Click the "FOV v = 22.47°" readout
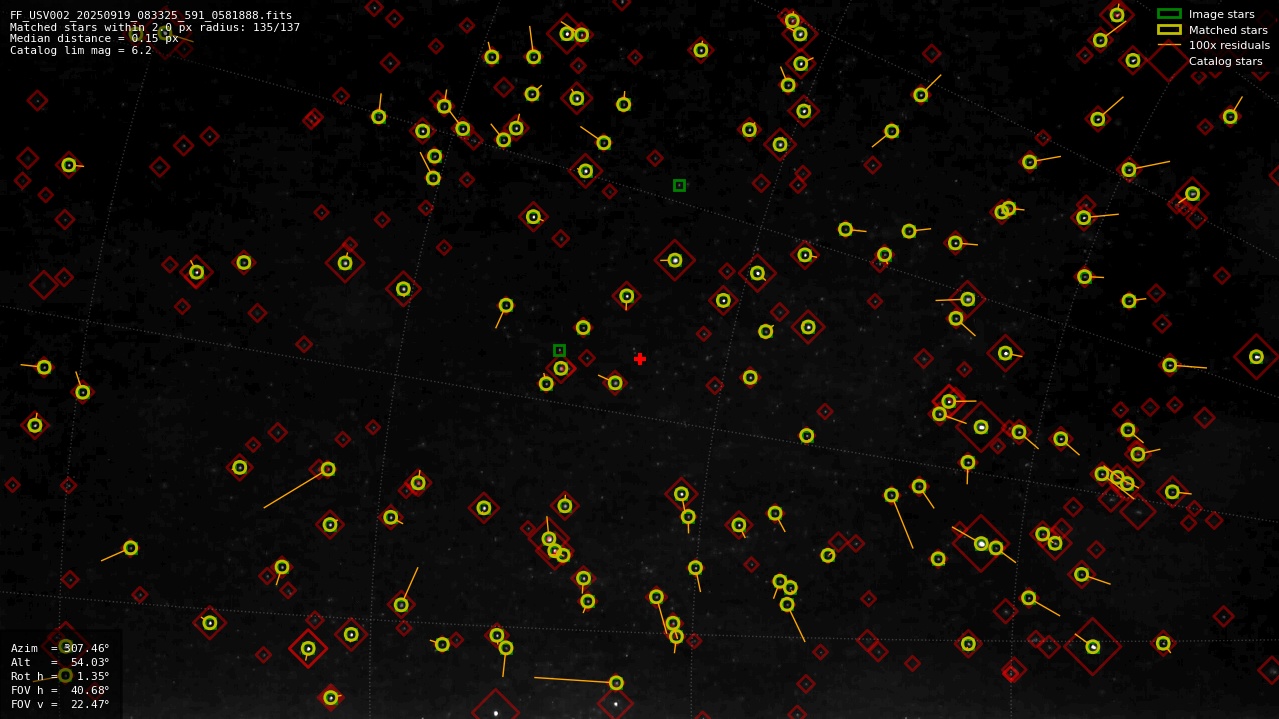 pos(60,704)
